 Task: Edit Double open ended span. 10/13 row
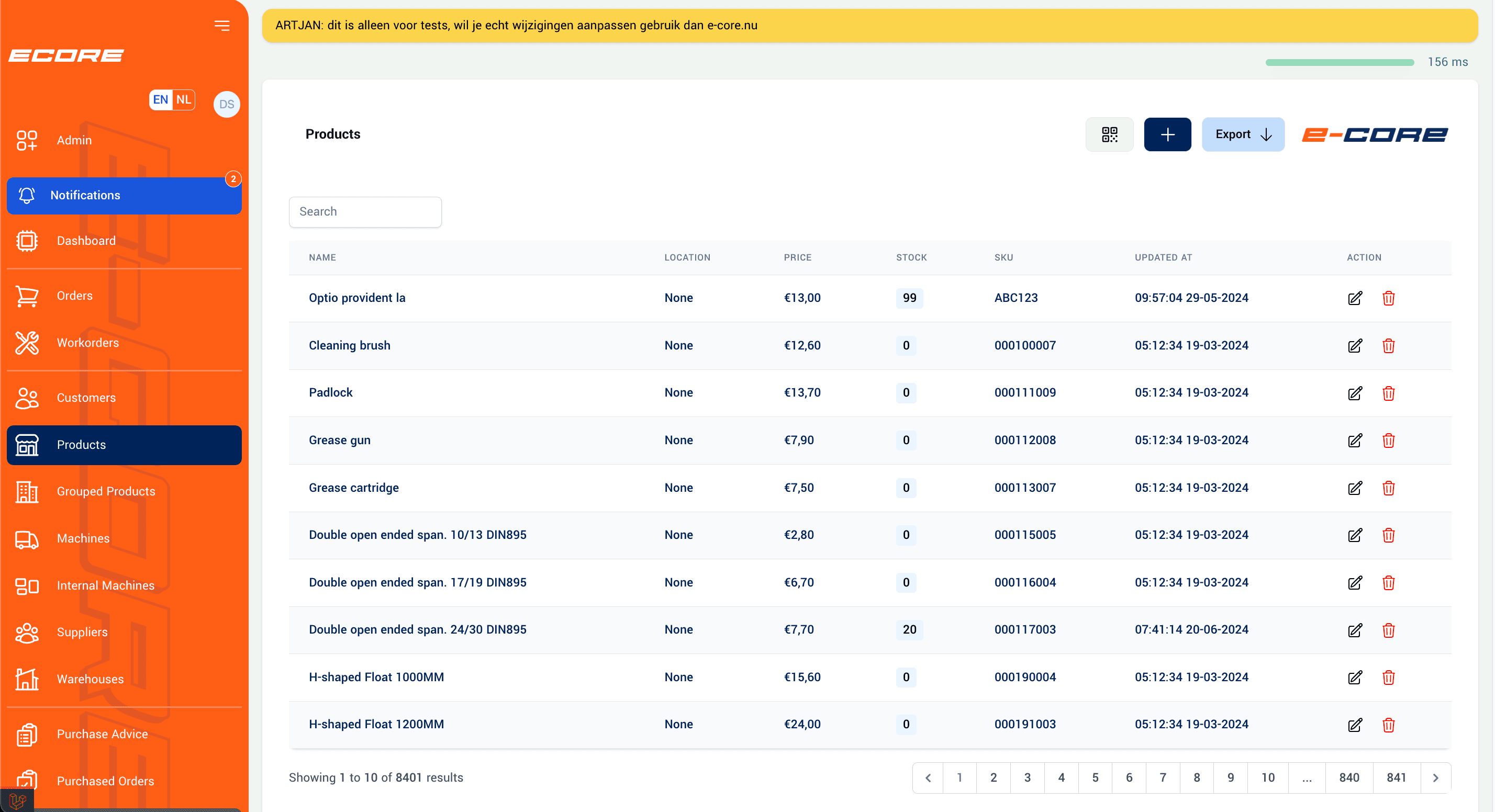coord(1355,535)
